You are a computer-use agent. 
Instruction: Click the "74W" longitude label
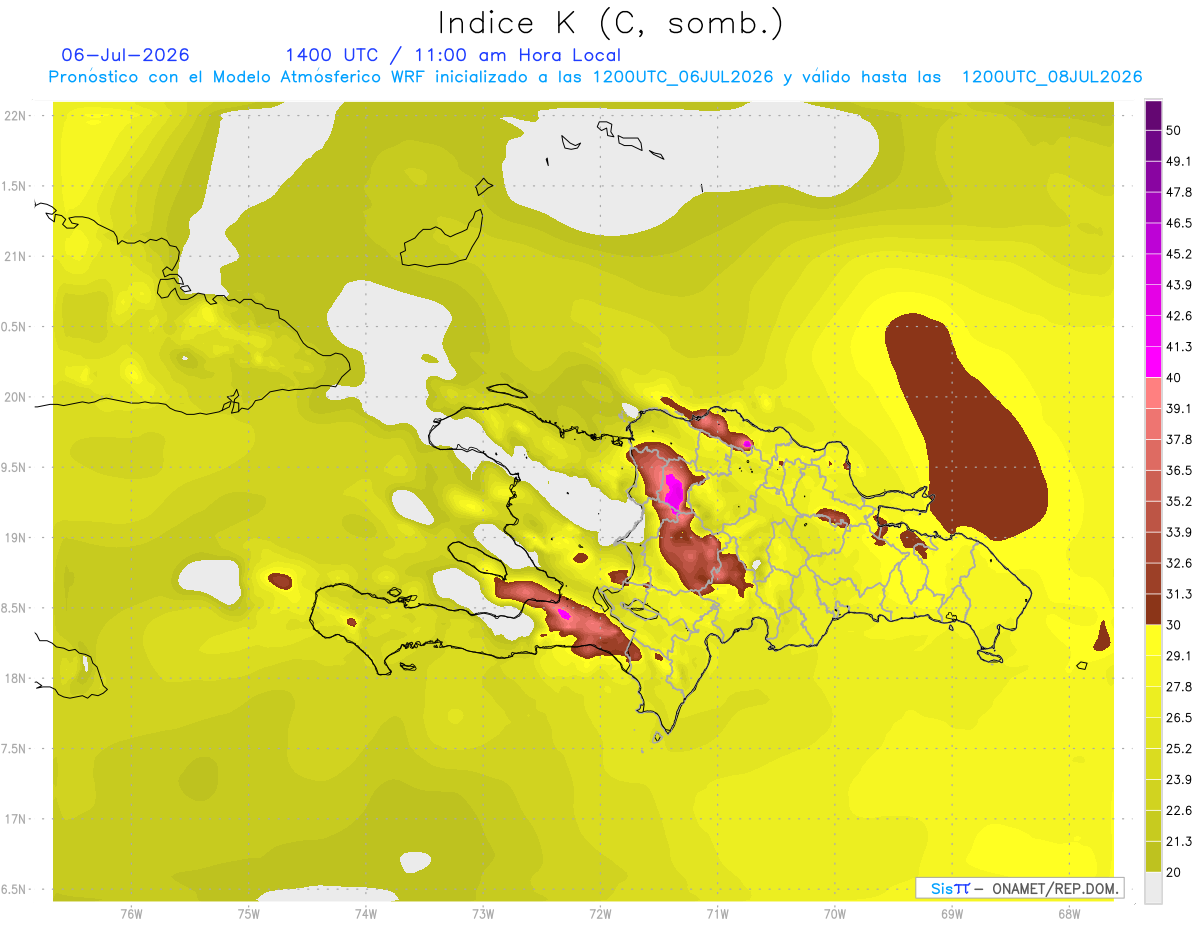(x=366, y=913)
